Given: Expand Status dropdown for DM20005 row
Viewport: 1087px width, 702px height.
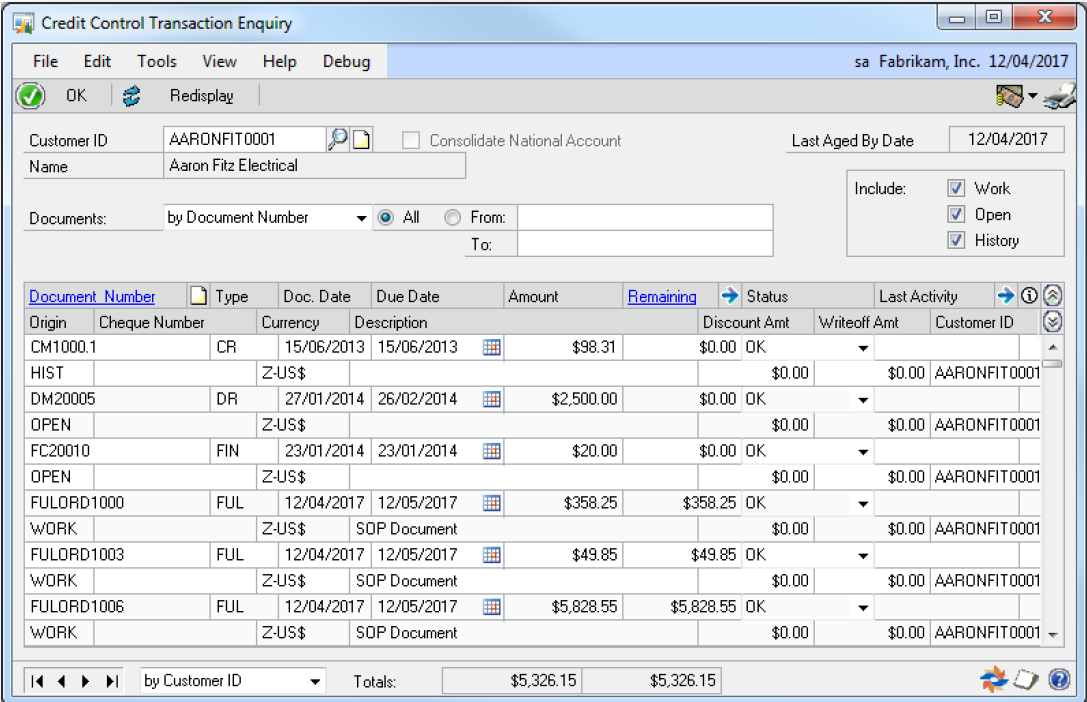Looking at the screenshot, I should (861, 399).
